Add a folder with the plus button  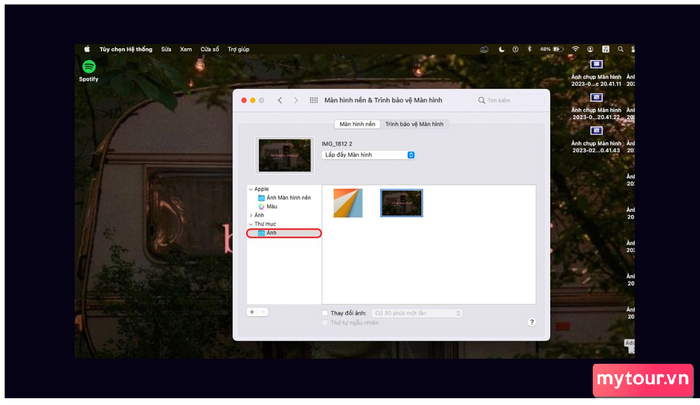pos(252,312)
